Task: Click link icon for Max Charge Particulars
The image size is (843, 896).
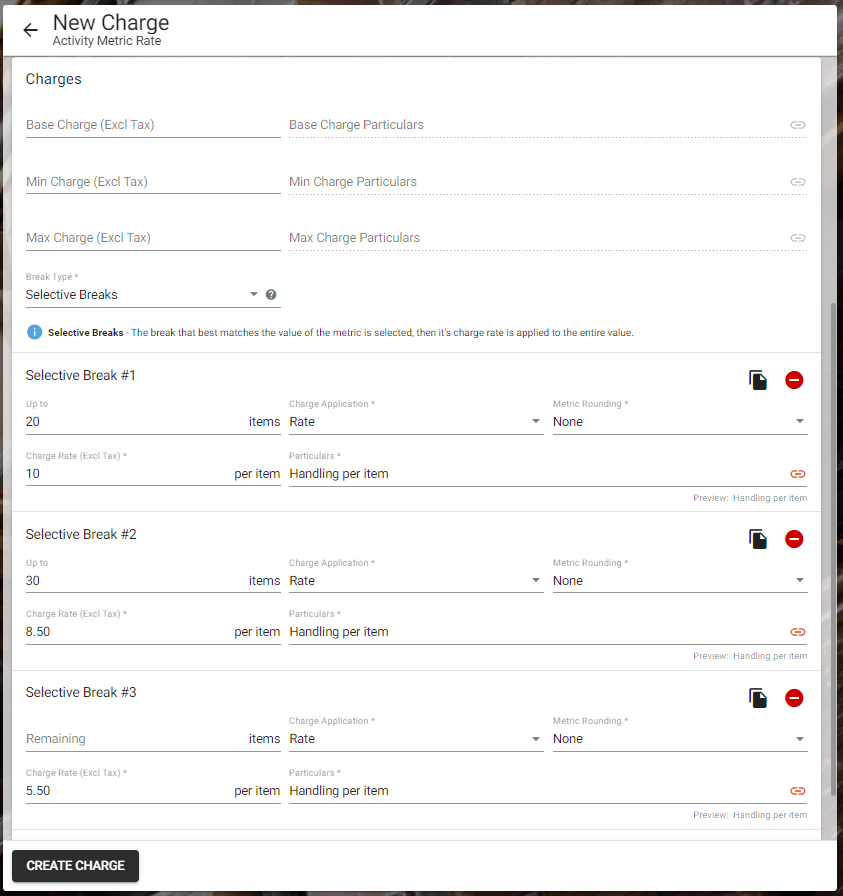Action: [x=798, y=238]
